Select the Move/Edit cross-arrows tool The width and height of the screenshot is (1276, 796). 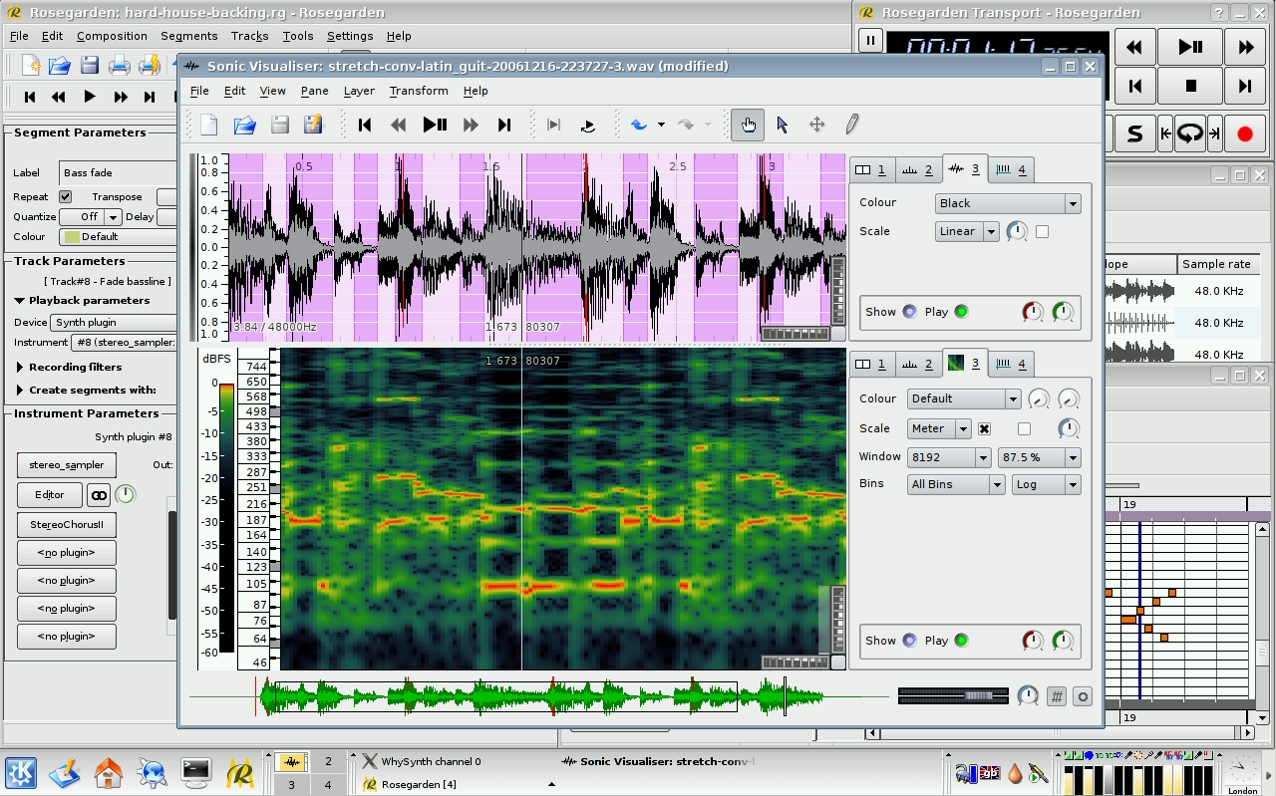[x=817, y=125]
